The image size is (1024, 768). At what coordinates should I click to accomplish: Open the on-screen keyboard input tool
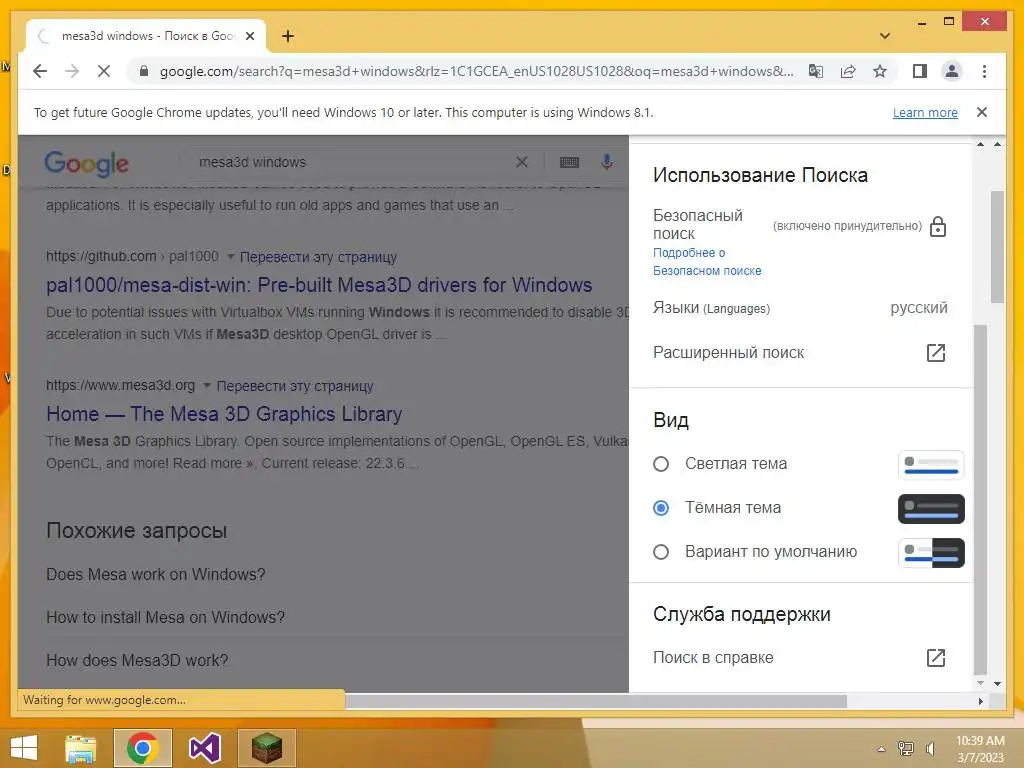tap(569, 162)
